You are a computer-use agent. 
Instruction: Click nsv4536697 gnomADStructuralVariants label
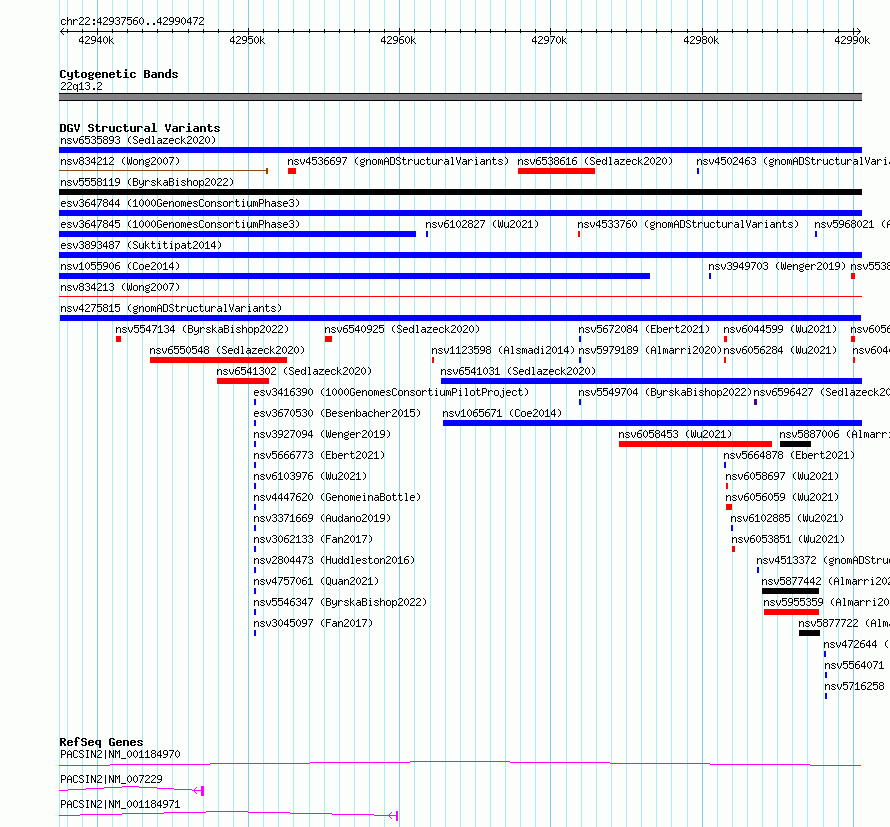(x=398, y=161)
